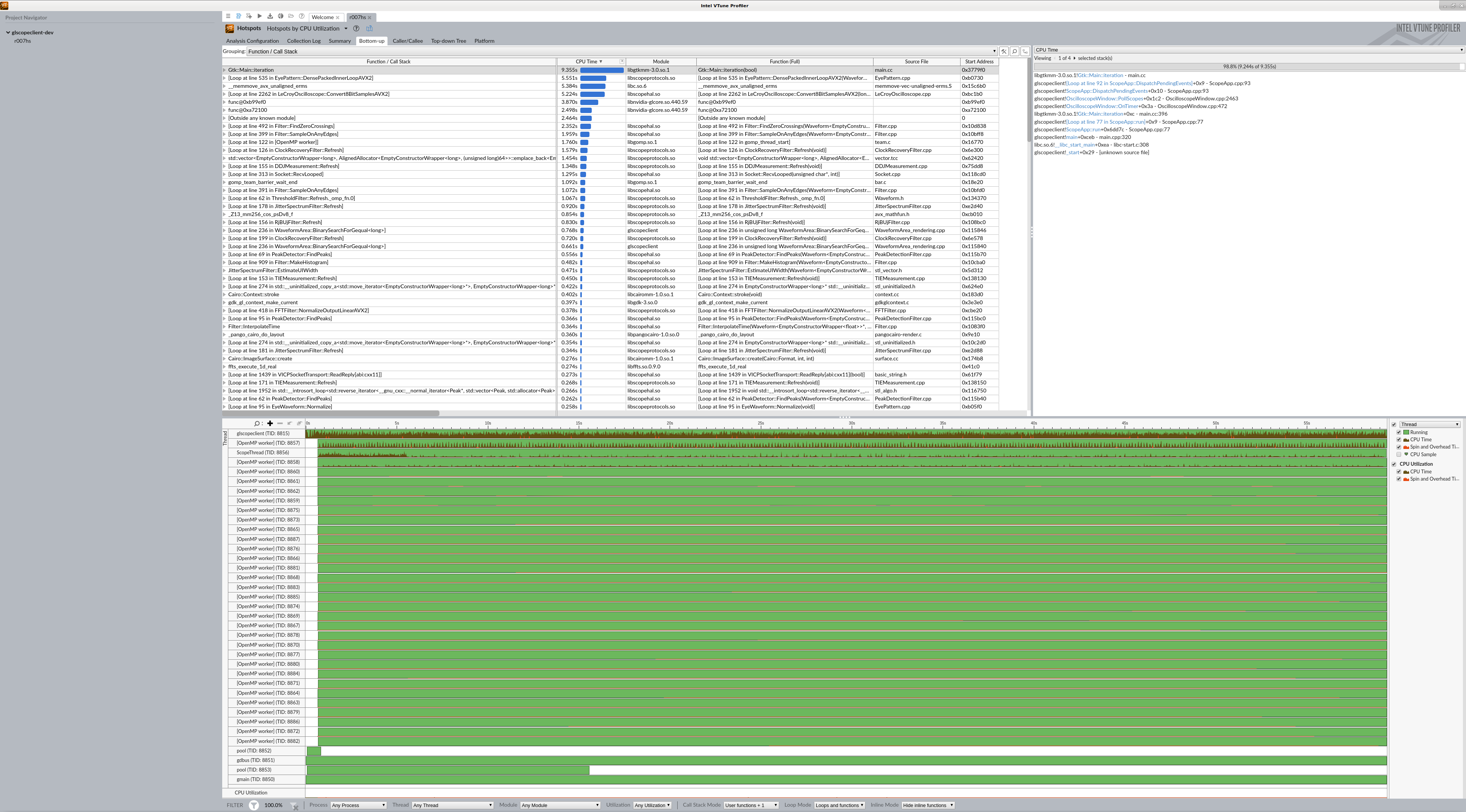Viewport: 1466px width, 812px height.
Task: Click the compare results icon
Action: (281, 16)
